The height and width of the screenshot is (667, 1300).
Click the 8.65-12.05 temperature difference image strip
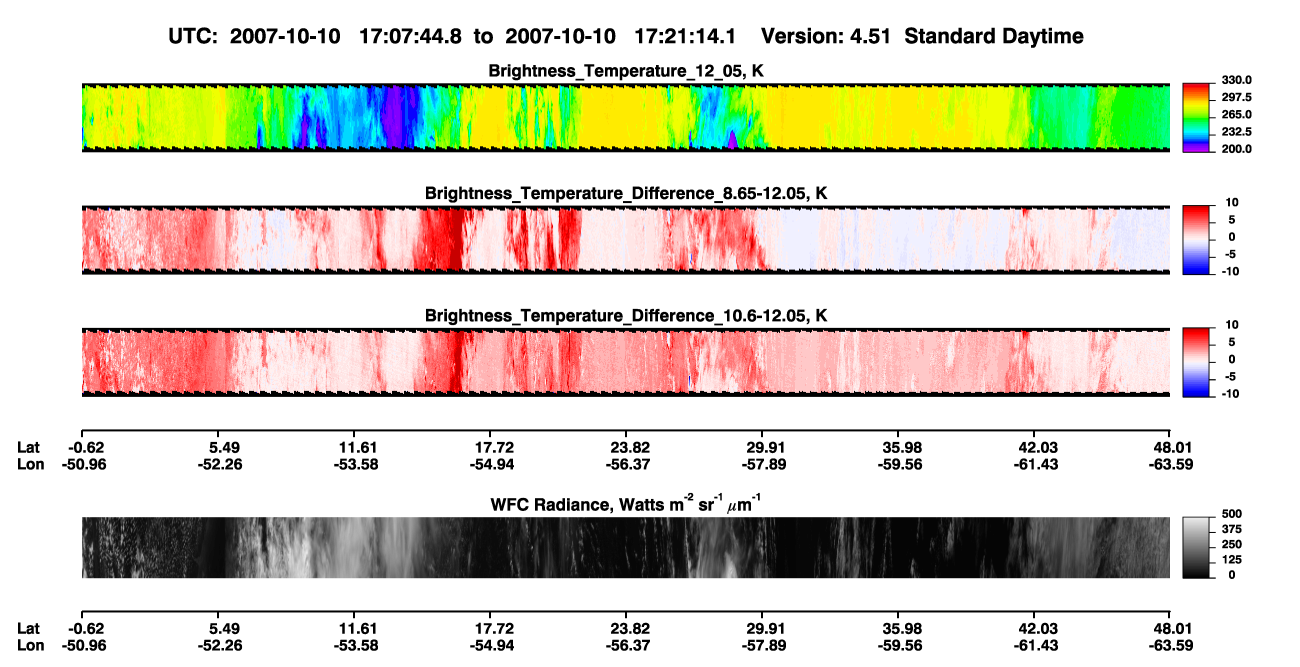point(625,238)
